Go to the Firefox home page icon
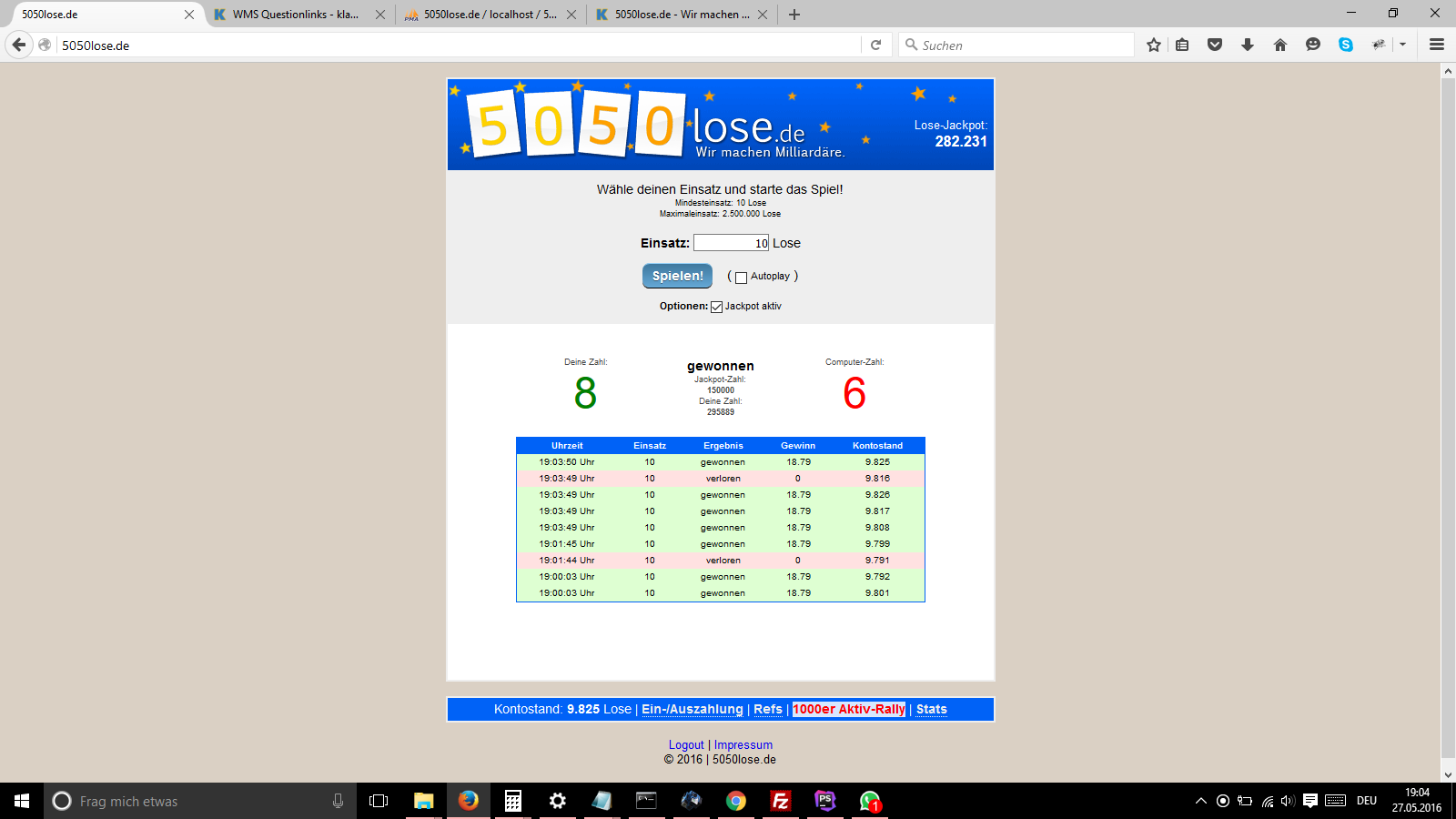1456x819 pixels. coord(1280,45)
